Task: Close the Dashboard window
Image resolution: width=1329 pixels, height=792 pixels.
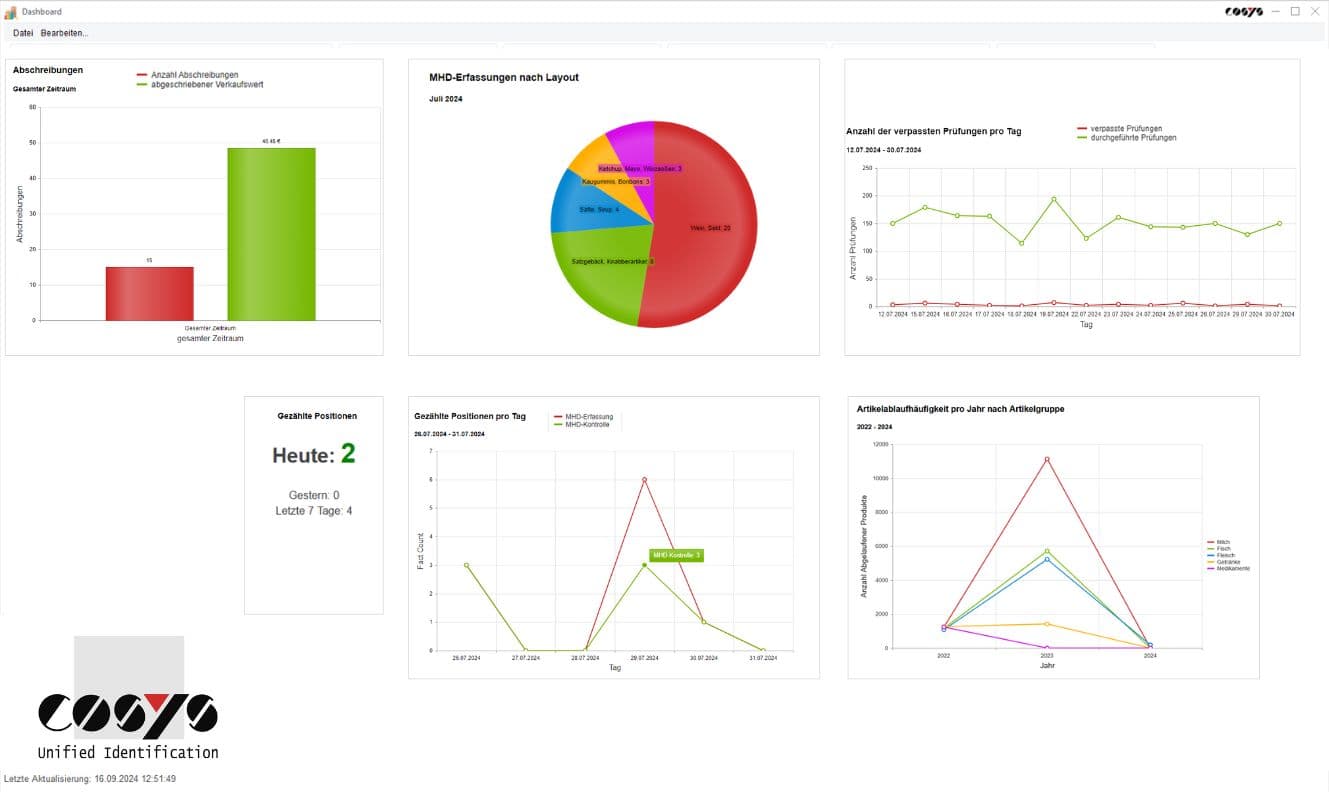Action: click(x=1315, y=11)
